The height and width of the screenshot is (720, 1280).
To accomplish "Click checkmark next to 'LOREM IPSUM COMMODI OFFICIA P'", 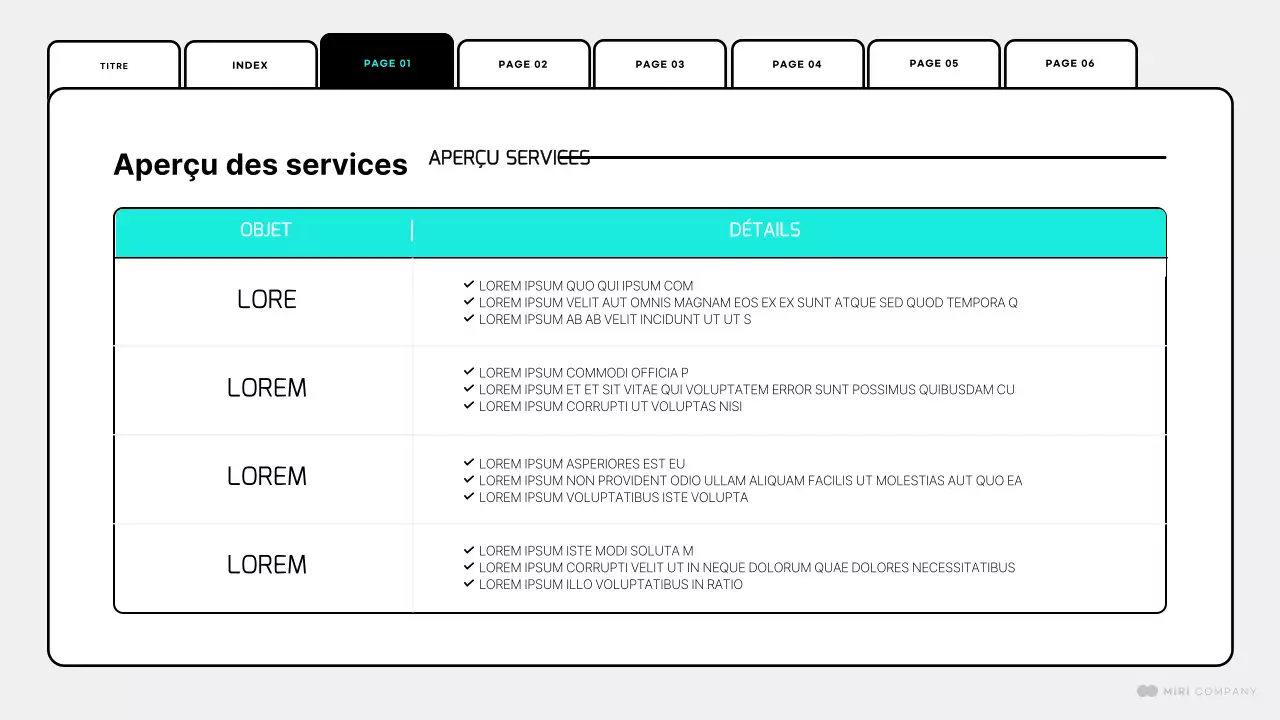I will [469, 372].
